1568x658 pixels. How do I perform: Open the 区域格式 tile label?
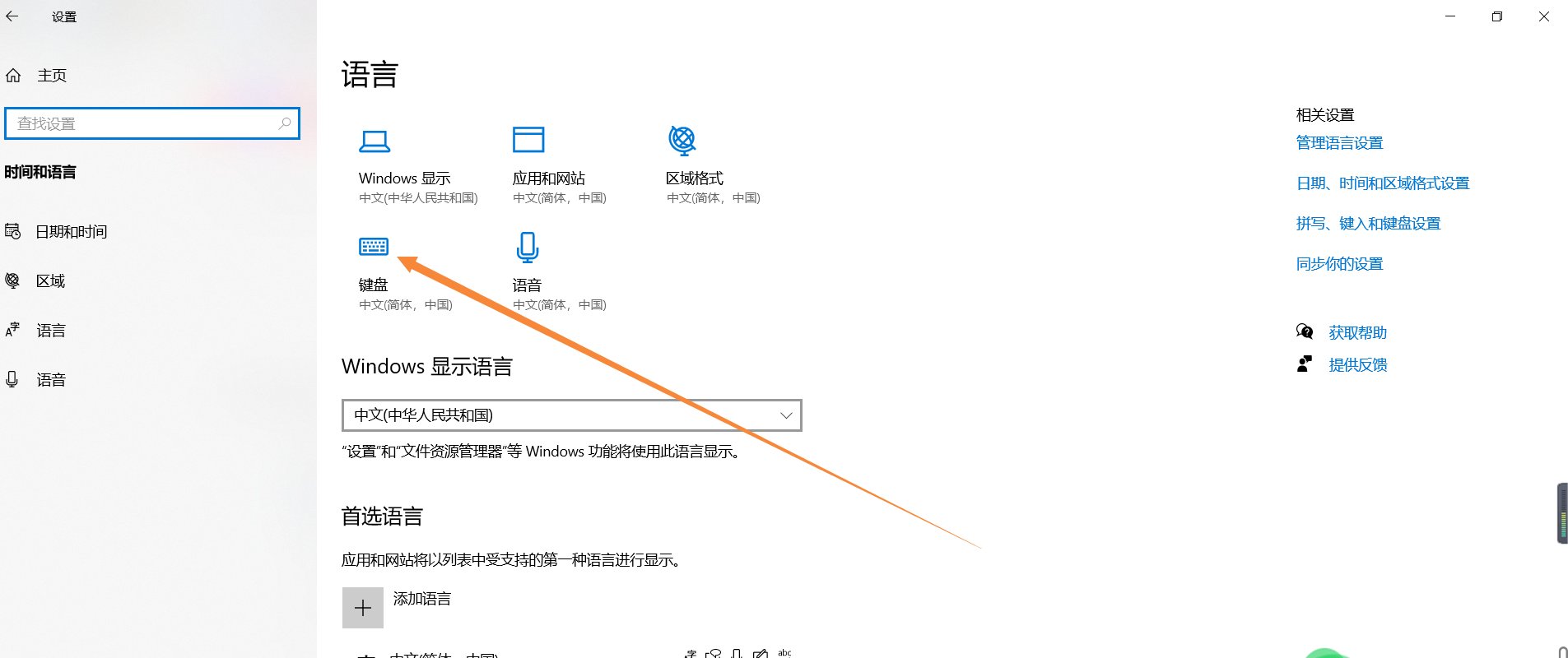695,178
